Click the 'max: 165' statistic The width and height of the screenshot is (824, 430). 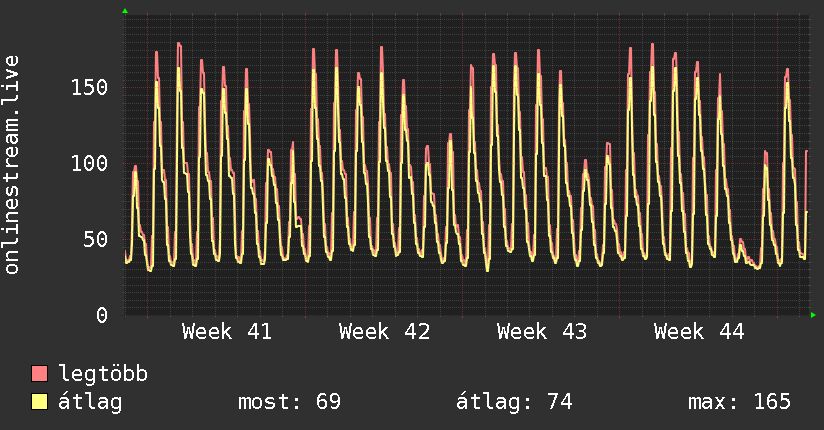[x=739, y=402]
